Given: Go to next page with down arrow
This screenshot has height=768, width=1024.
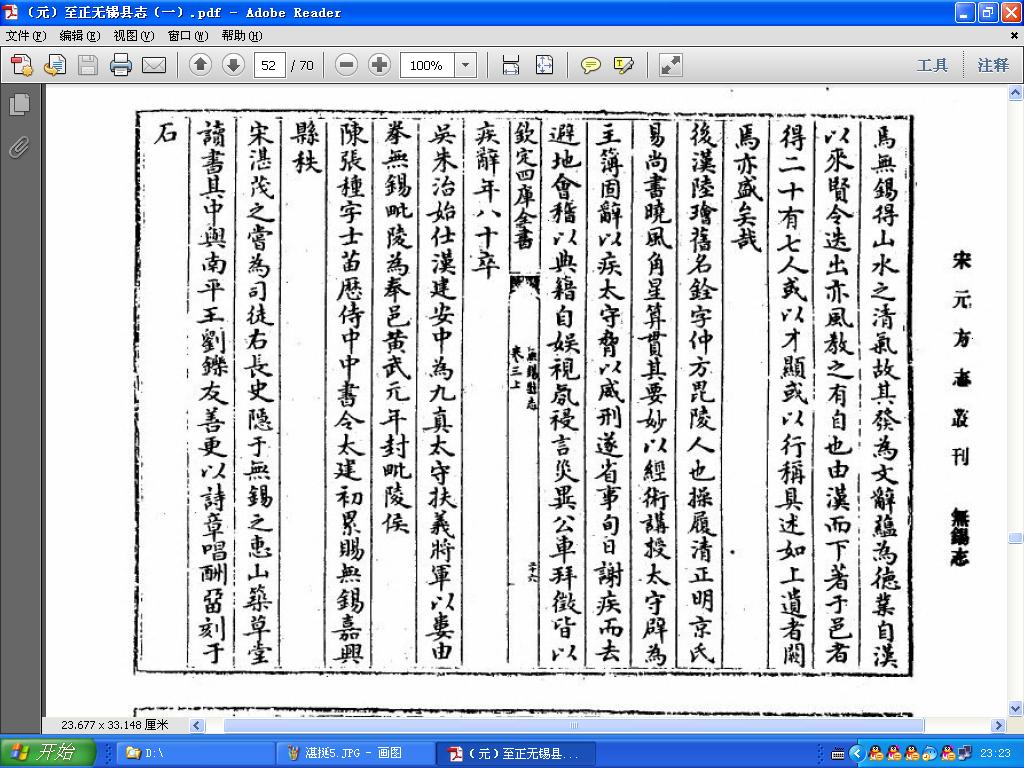Looking at the screenshot, I should point(233,65).
